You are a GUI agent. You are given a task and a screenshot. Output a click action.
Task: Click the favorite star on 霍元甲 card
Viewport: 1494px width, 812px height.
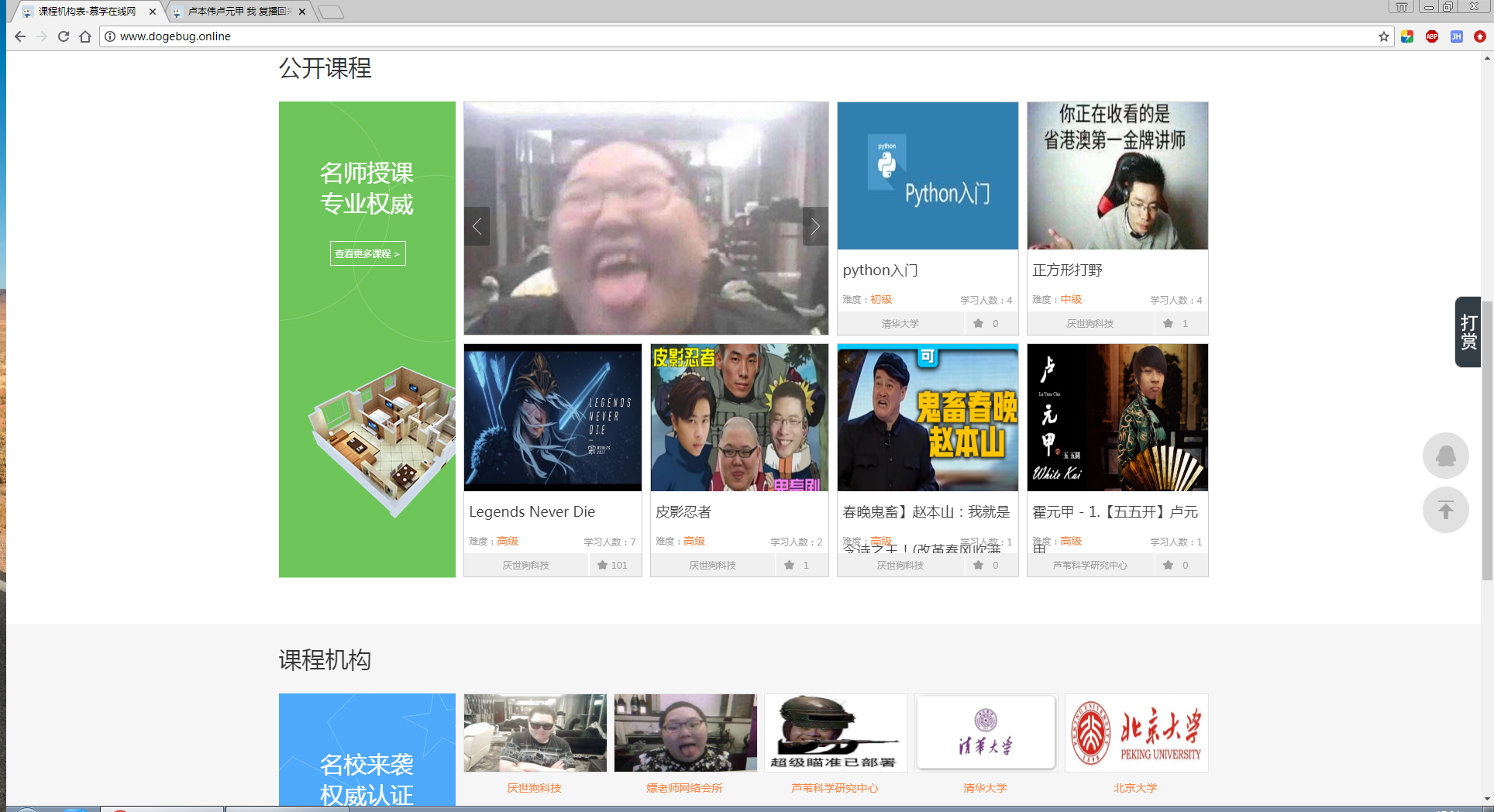[1169, 565]
